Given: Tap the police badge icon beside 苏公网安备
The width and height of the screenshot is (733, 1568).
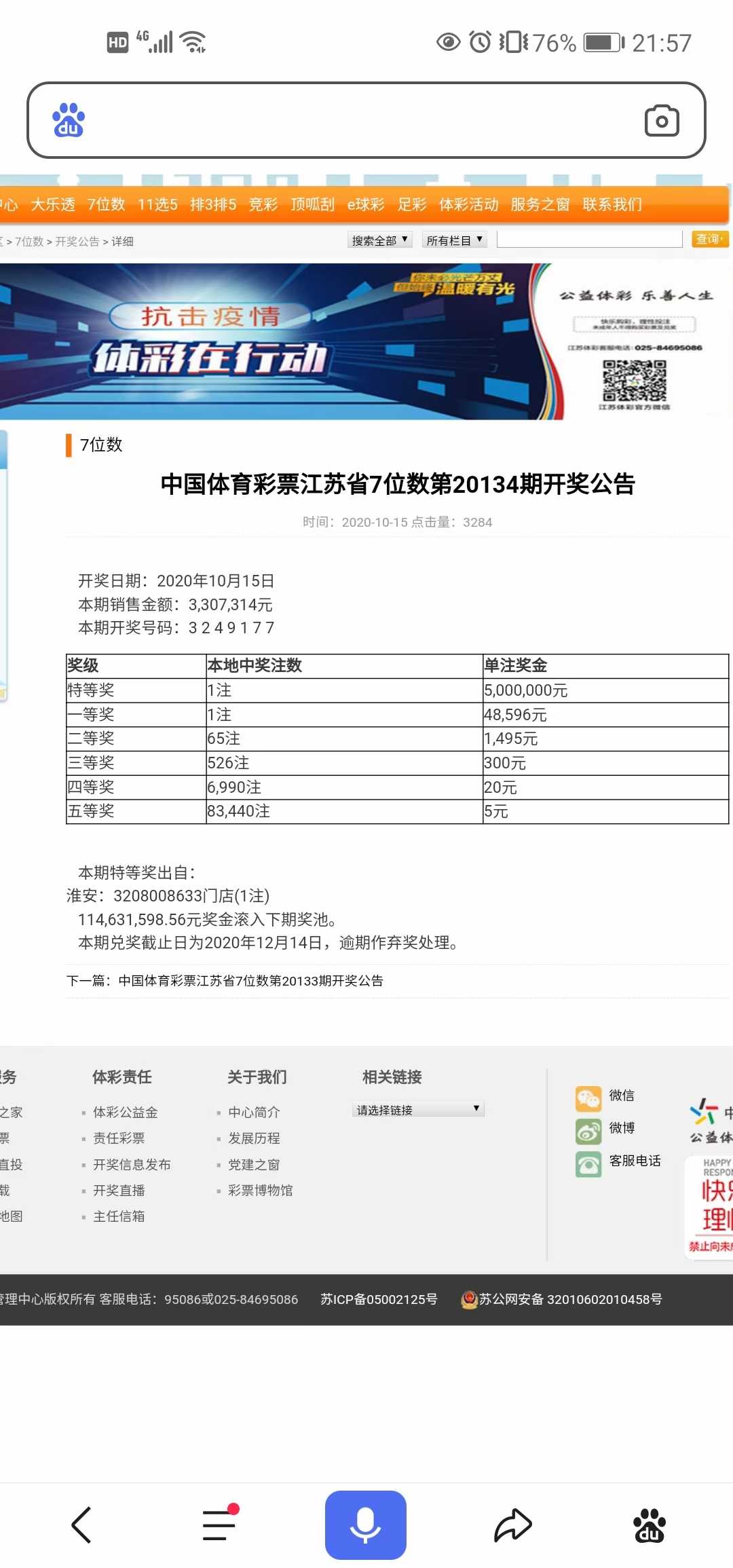Looking at the screenshot, I should pyautogui.click(x=469, y=1299).
